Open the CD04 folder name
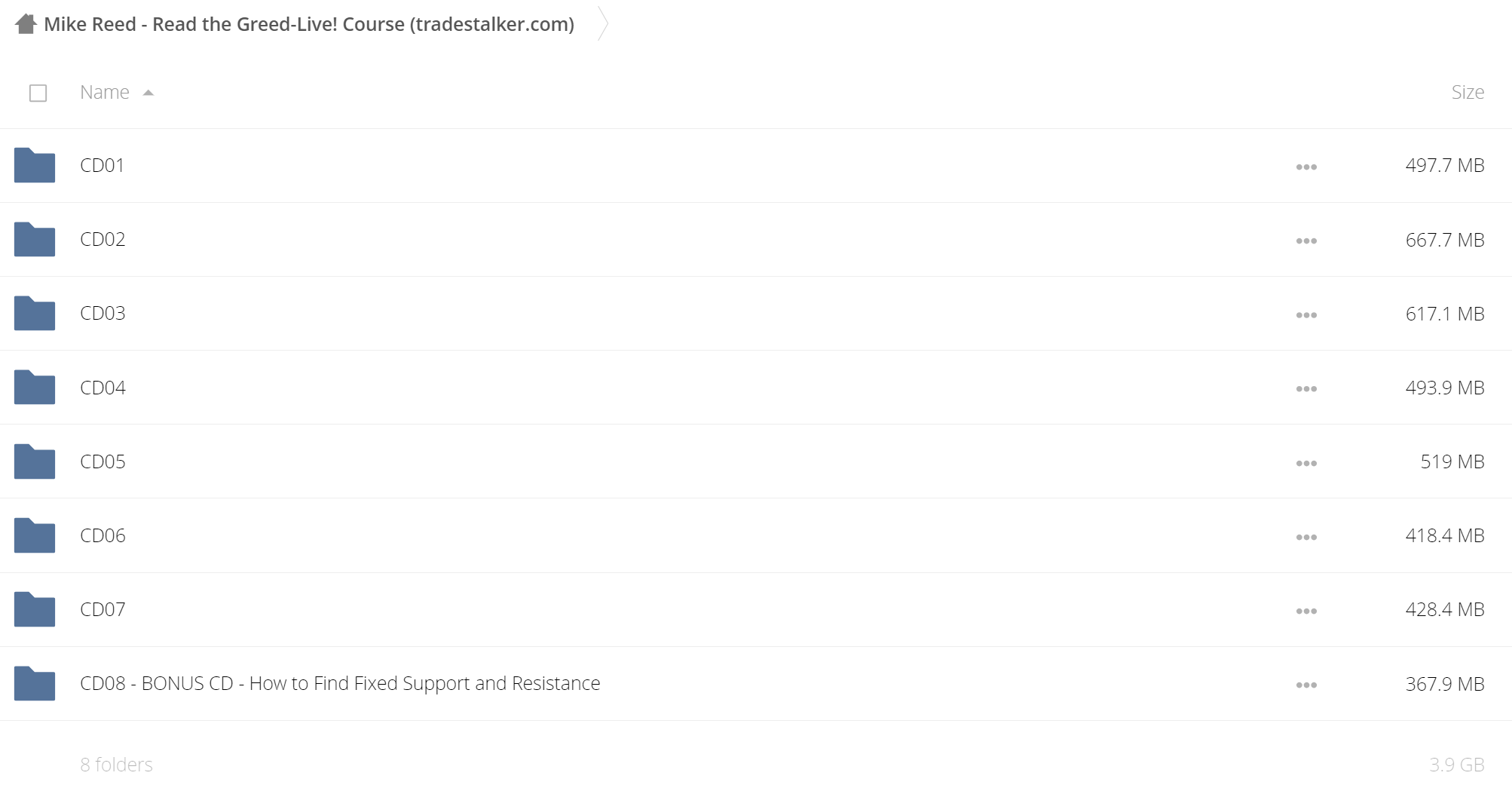 (103, 388)
